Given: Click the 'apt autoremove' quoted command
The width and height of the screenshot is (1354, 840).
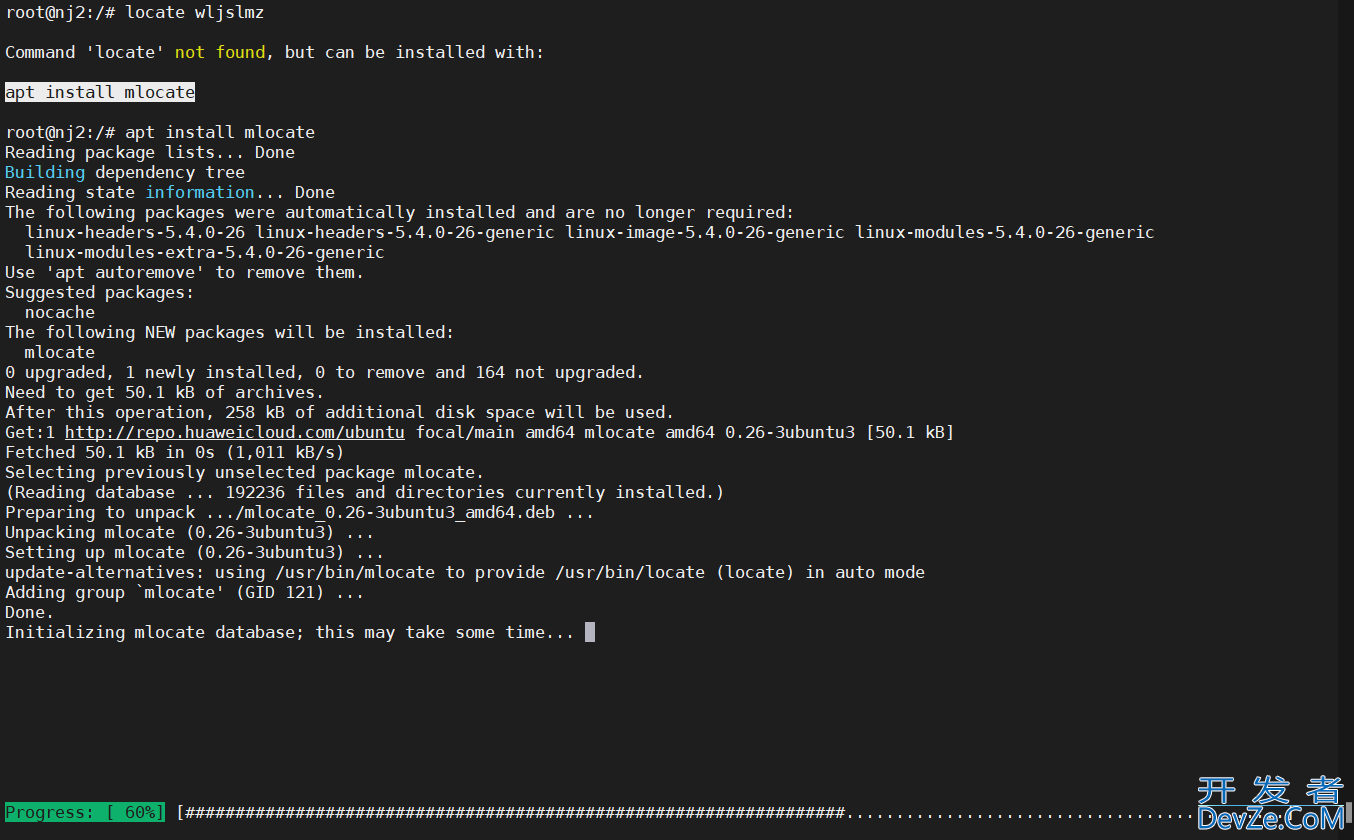Looking at the screenshot, I should (125, 272).
